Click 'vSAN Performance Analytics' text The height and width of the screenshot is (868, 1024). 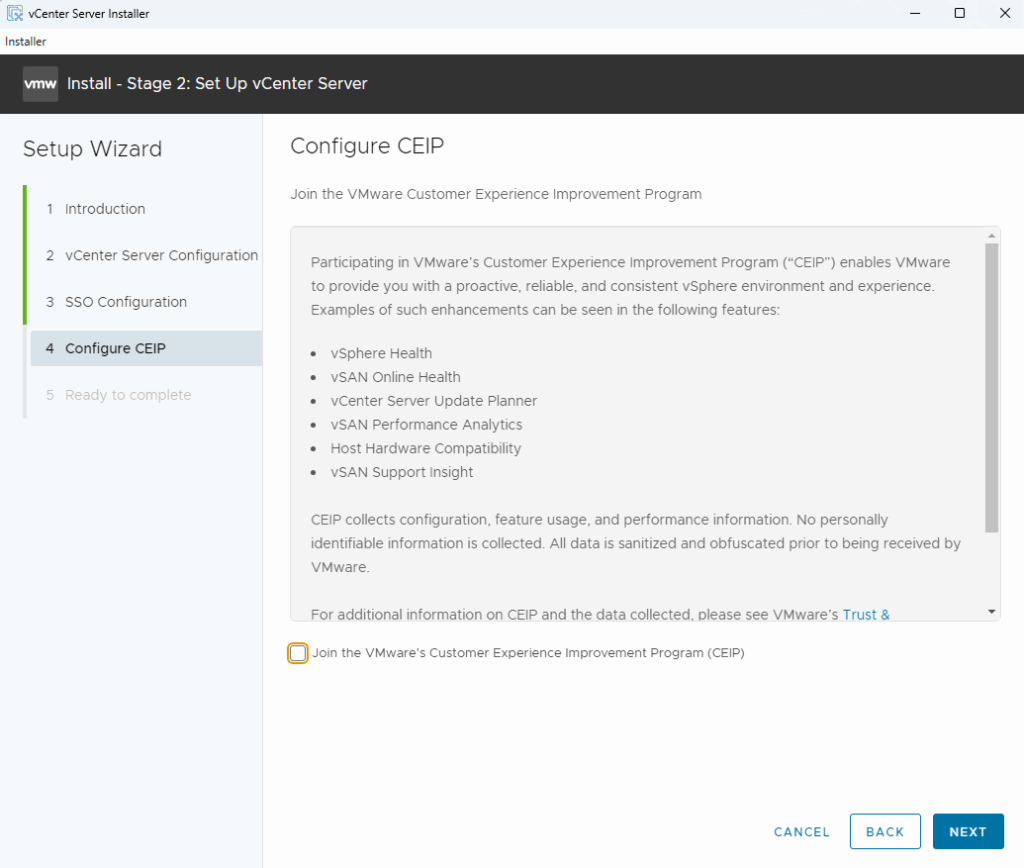426,425
